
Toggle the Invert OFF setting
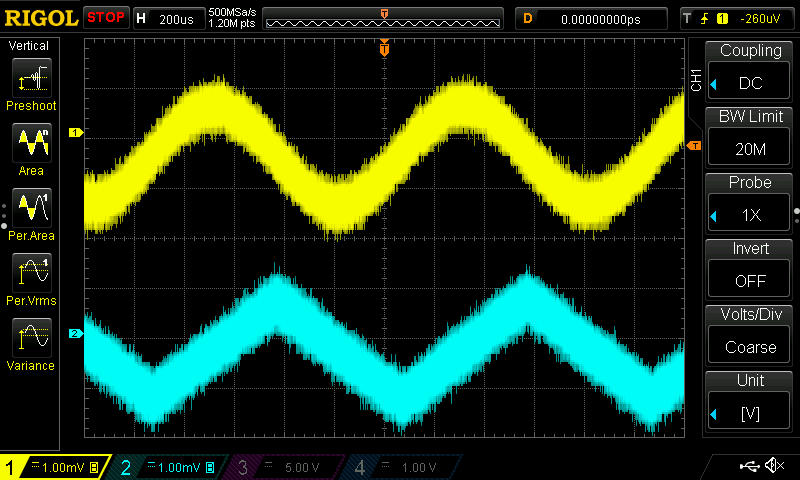[750, 268]
